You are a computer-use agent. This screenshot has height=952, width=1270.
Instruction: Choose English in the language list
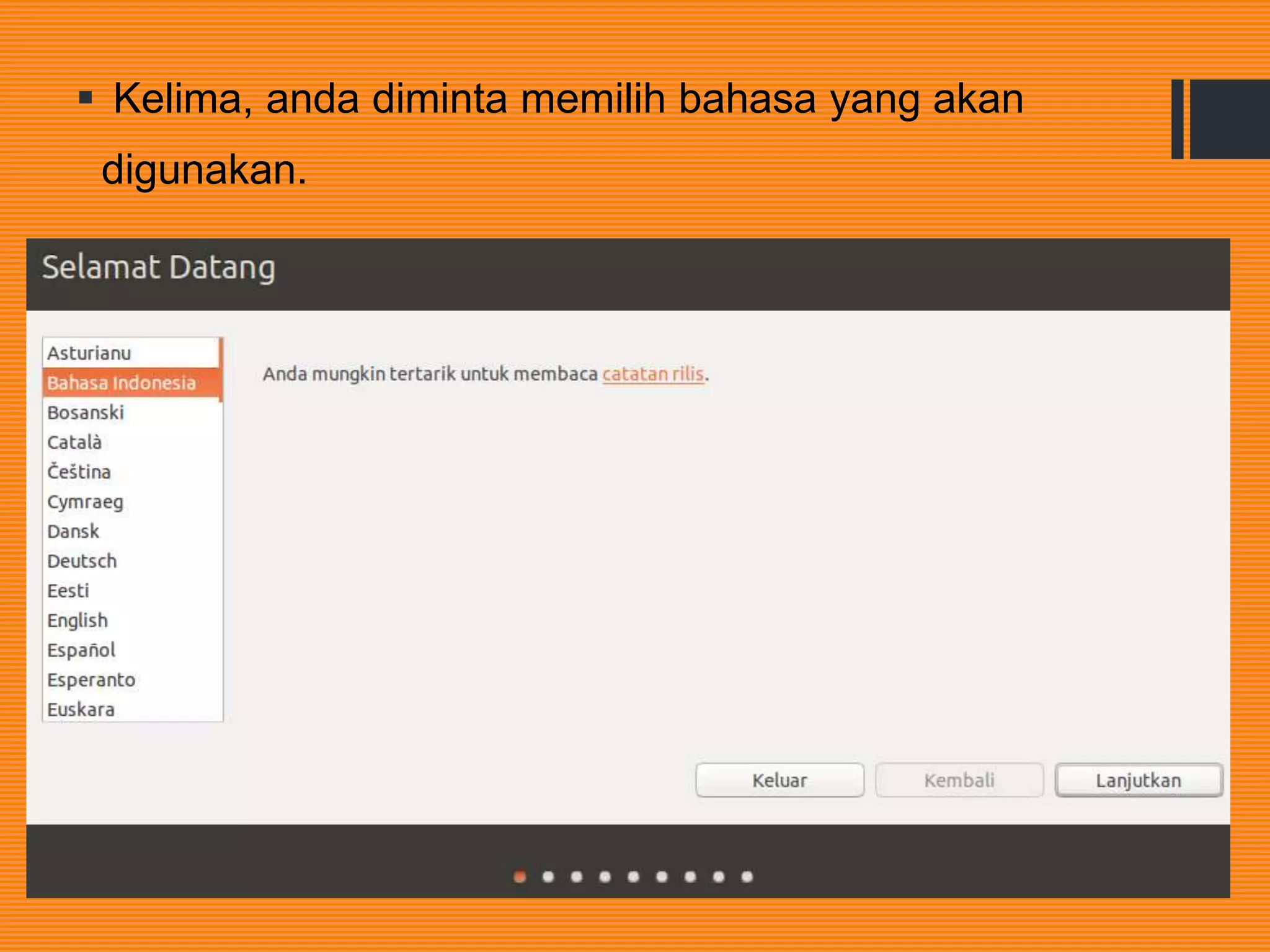(x=131, y=620)
